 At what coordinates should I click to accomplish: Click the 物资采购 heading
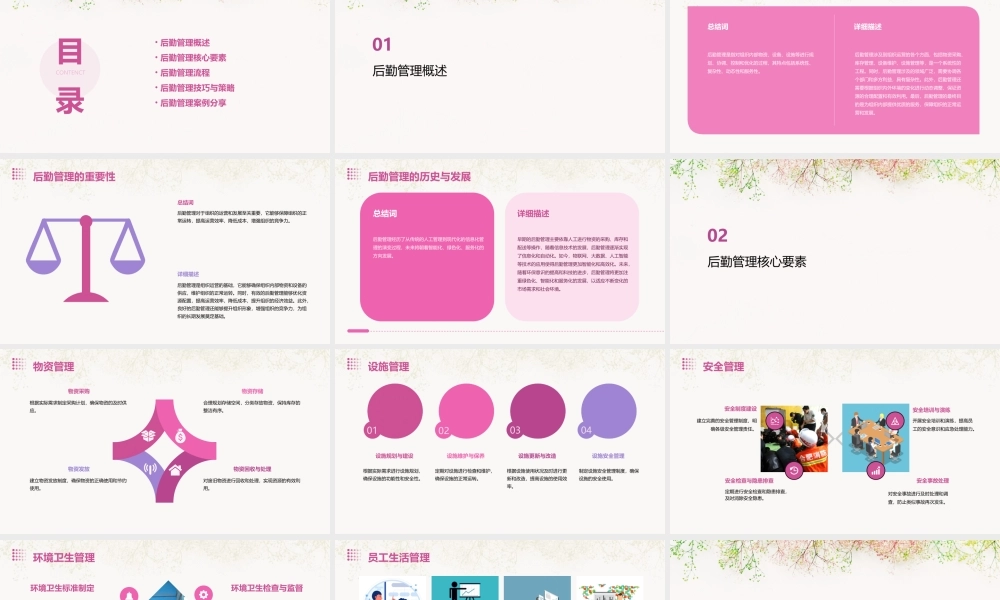[x=79, y=391]
